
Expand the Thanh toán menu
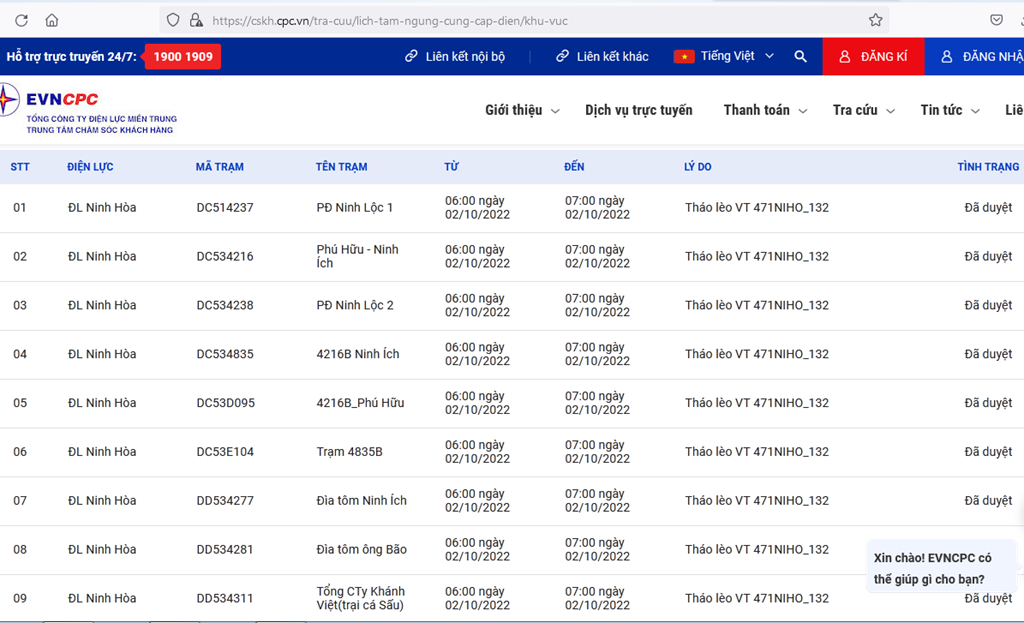tap(765, 110)
